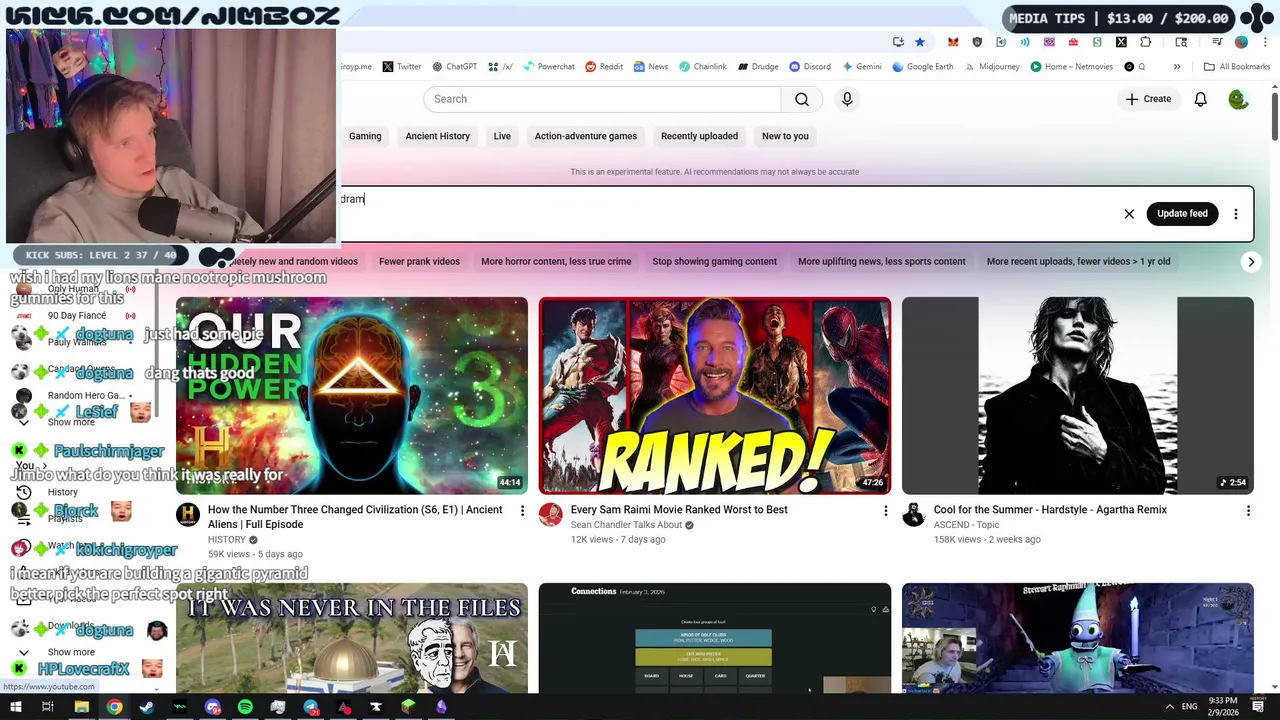The width and height of the screenshot is (1280, 720).
Task: Open Task View on taskbar
Action: (x=48, y=707)
